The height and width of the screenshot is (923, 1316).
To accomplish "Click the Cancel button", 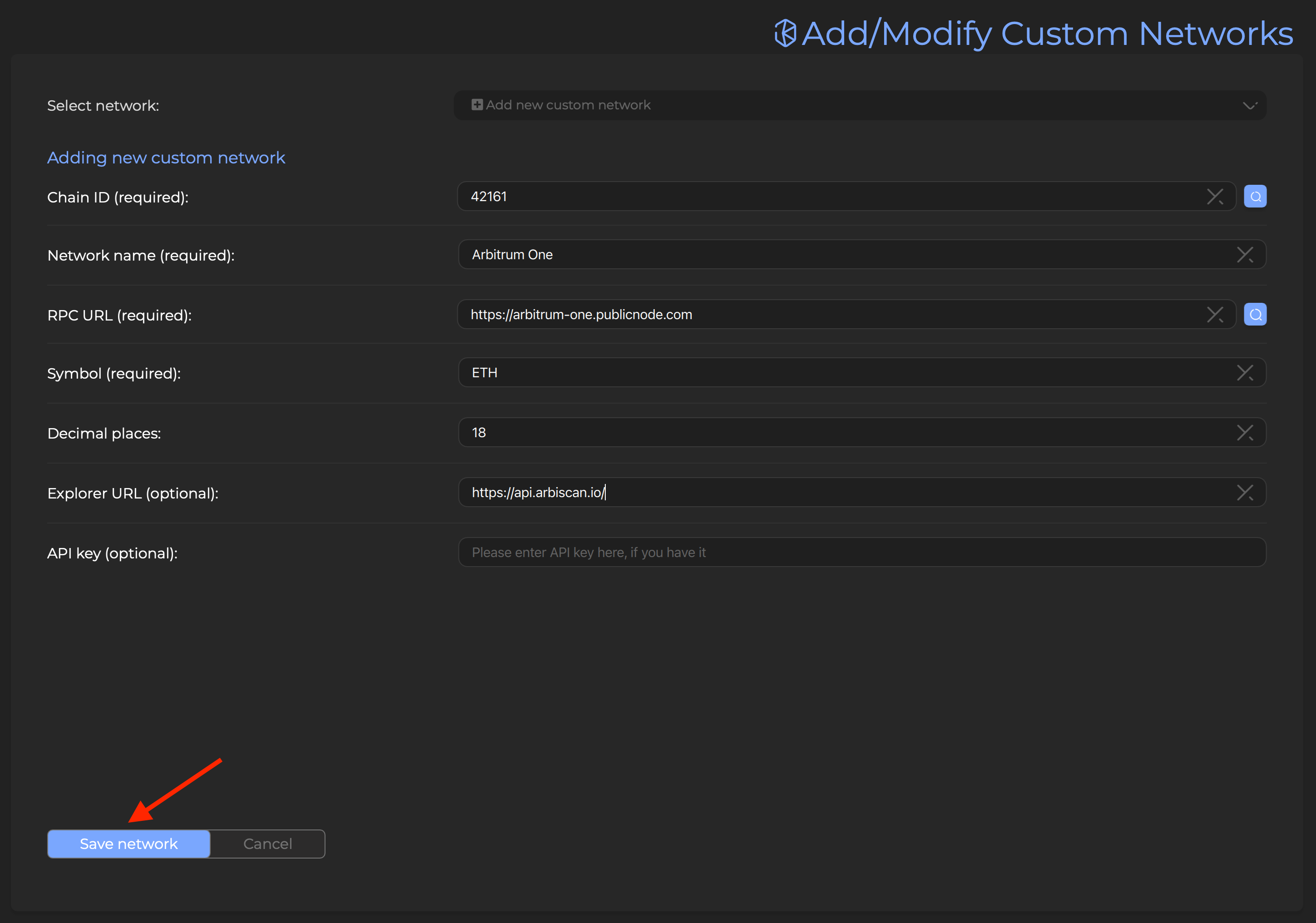I will [x=267, y=844].
